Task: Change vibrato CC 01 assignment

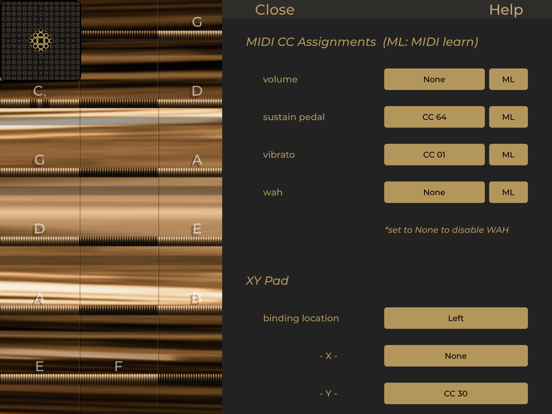Action: coord(434,155)
